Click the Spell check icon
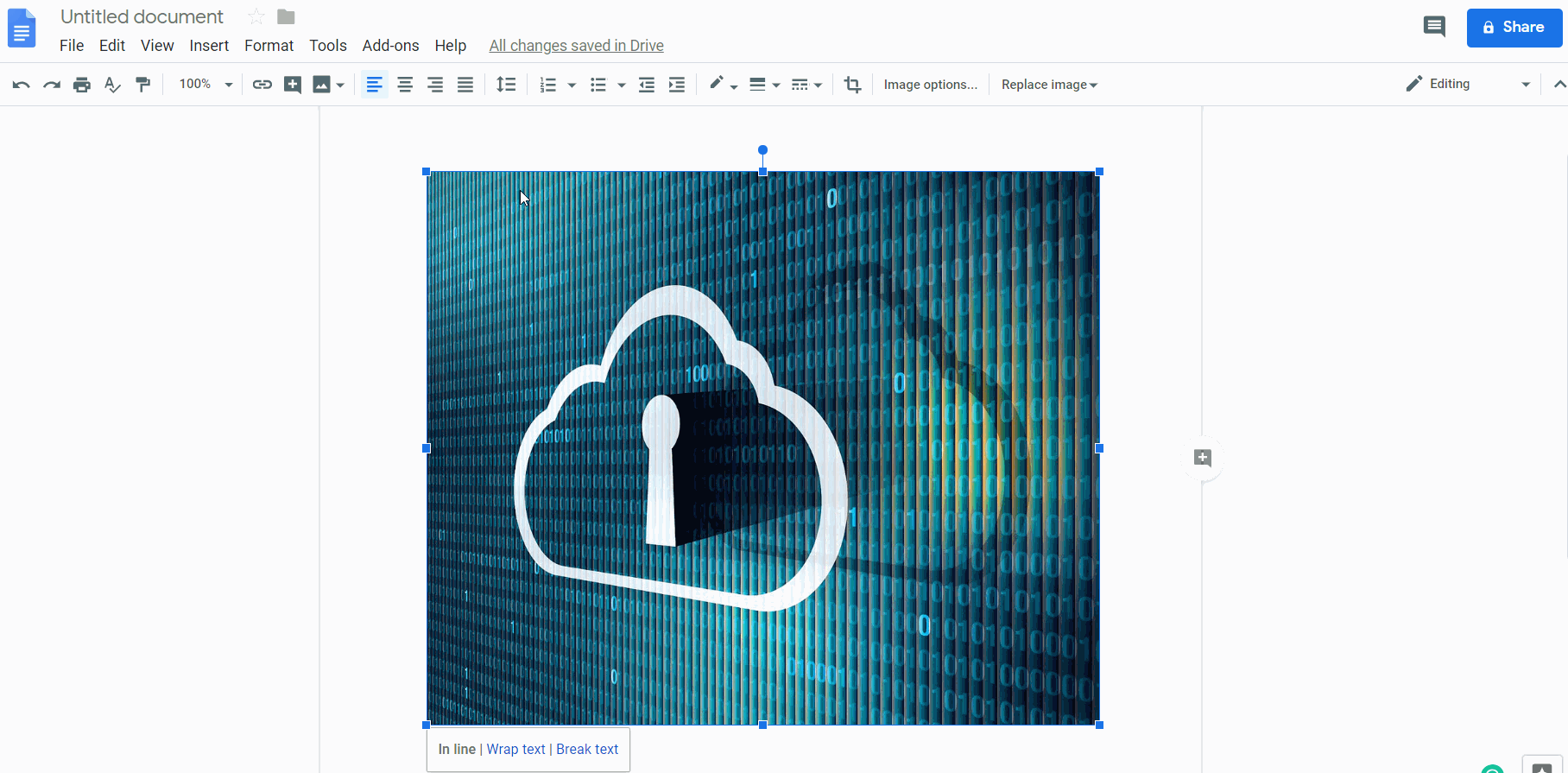The width and height of the screenshot is (1568, 773). (112, 85)
